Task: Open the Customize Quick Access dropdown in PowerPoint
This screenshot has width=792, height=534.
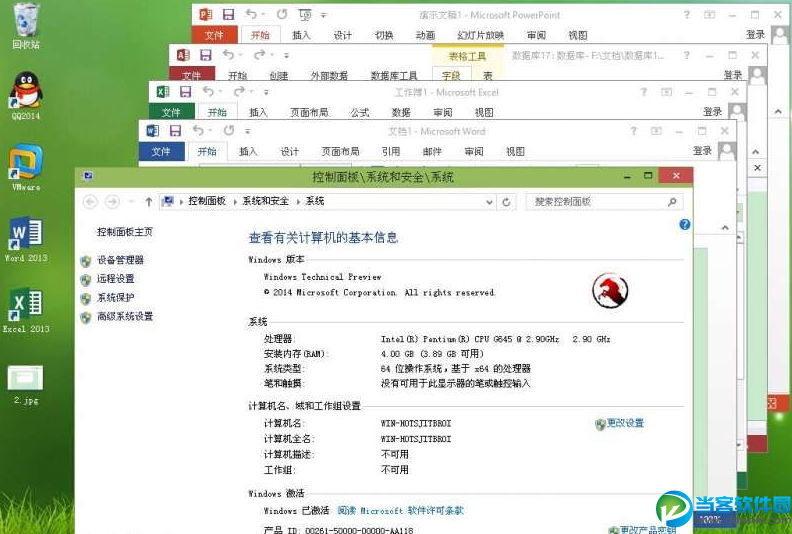Action: [x=324, y=15]
